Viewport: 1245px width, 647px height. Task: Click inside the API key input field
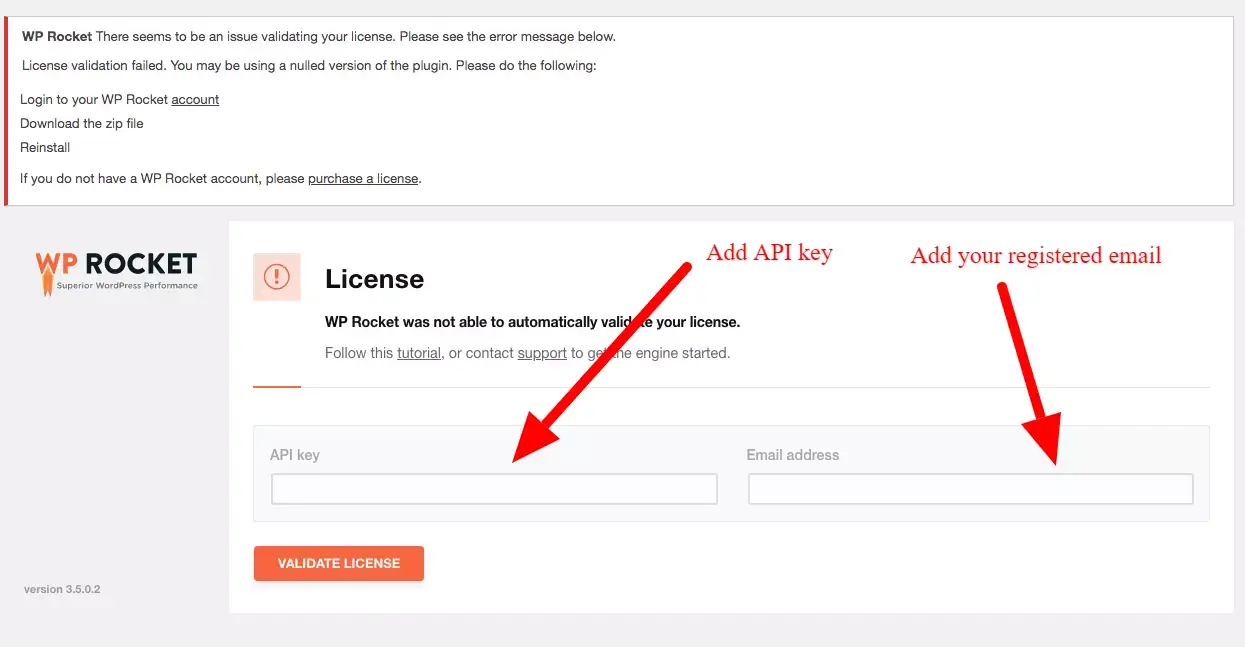tap(493, 488)
